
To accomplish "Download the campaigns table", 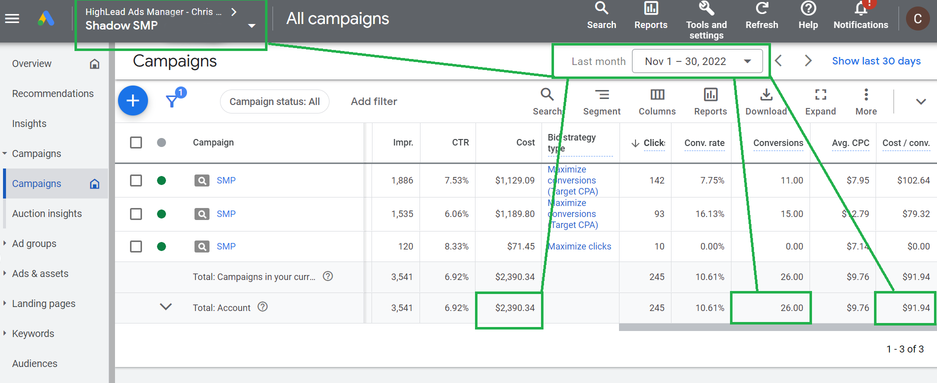I will click(765, 102).
